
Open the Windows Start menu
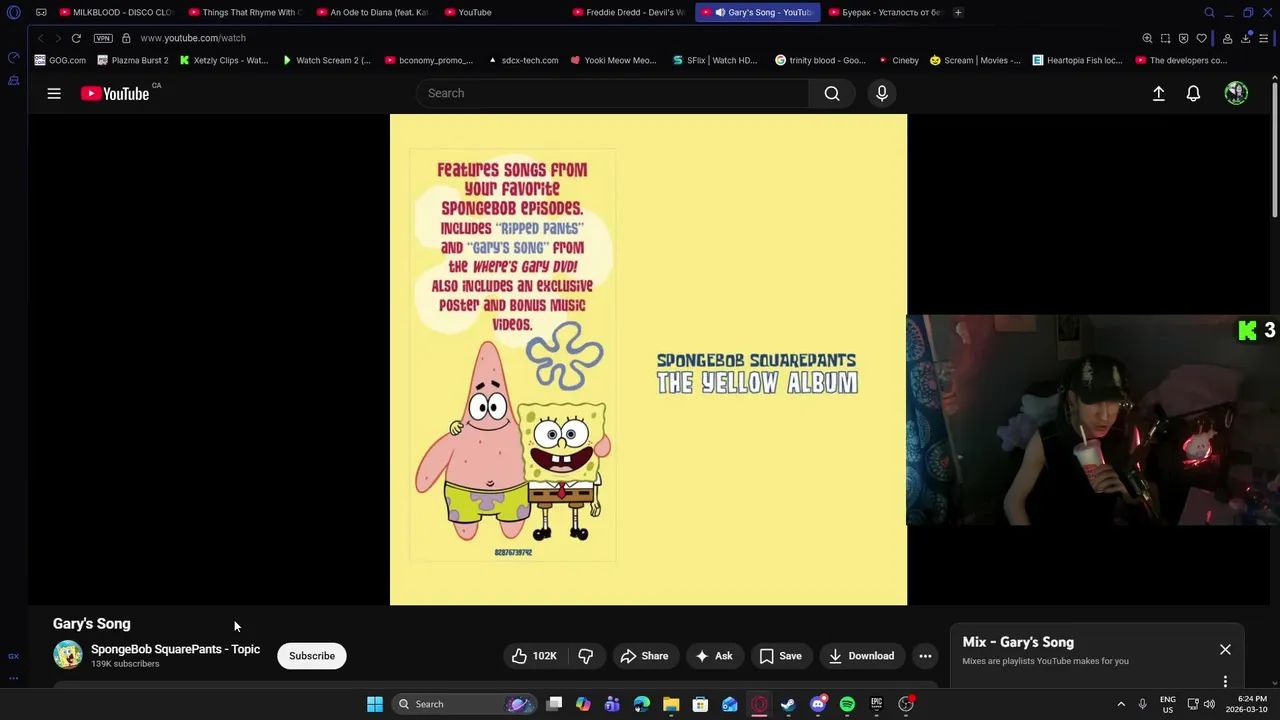pos(375,704)
